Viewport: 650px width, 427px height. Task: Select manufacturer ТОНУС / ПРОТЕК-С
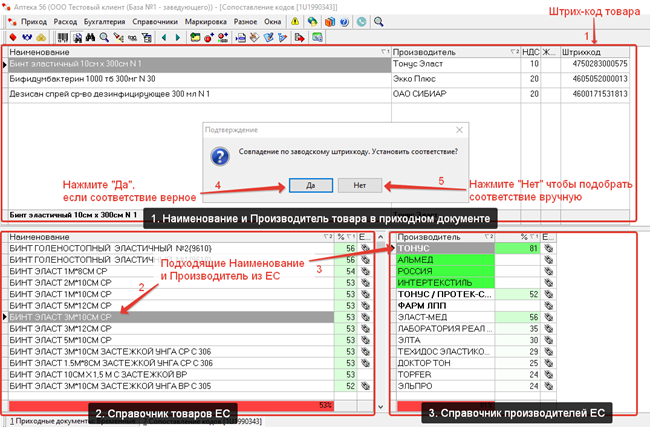coord(446,294)
